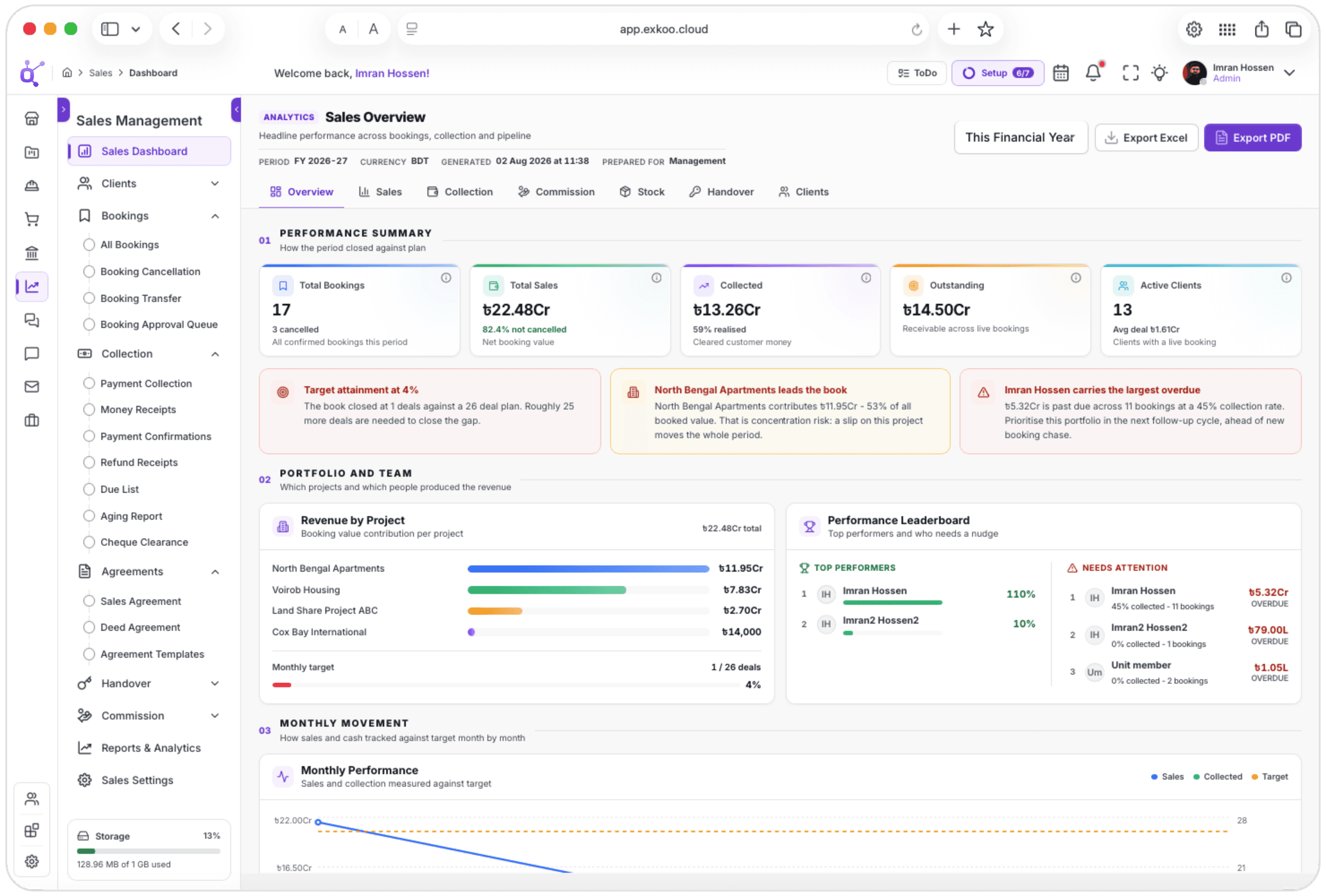
Task: Open the browser share icon
Action: 1261,29
